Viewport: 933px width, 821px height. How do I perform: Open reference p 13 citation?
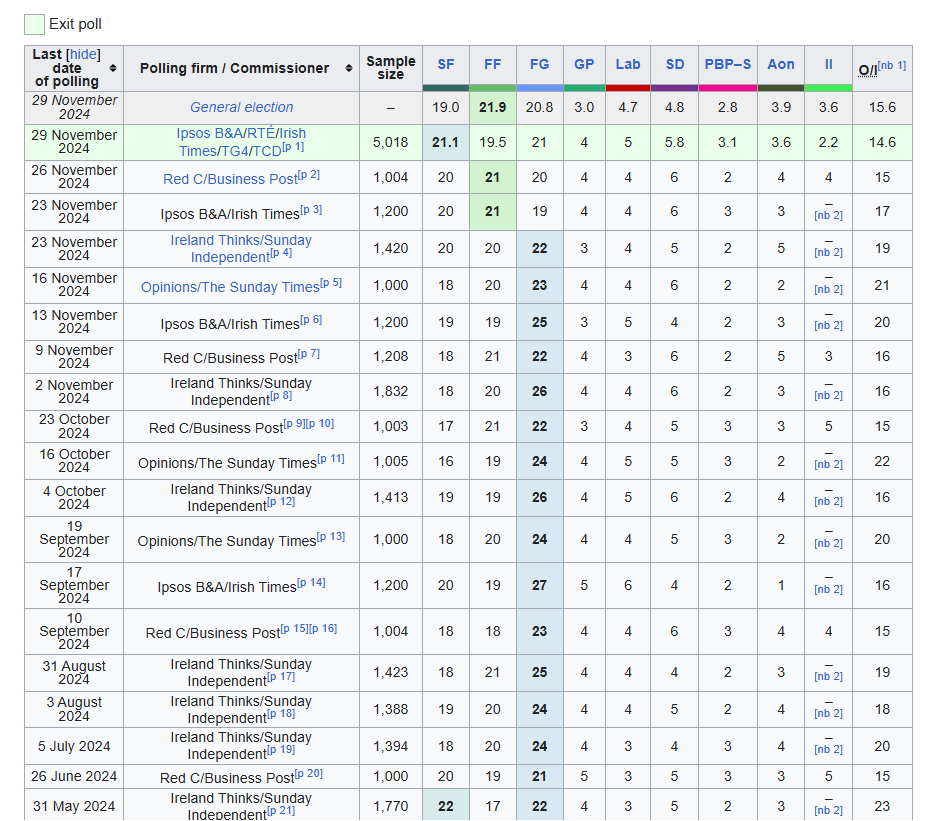coord(331,537)
